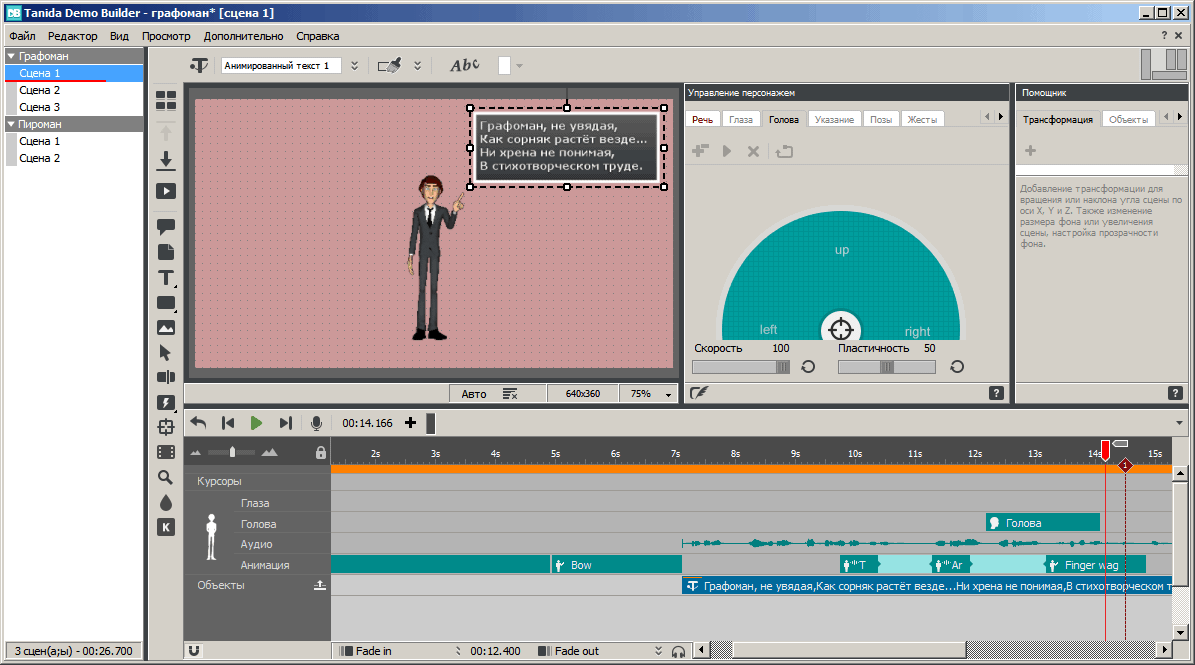Screen dimensions: 1195x665
Task: Toggle the Fade in option
Action: coord(366,651)
